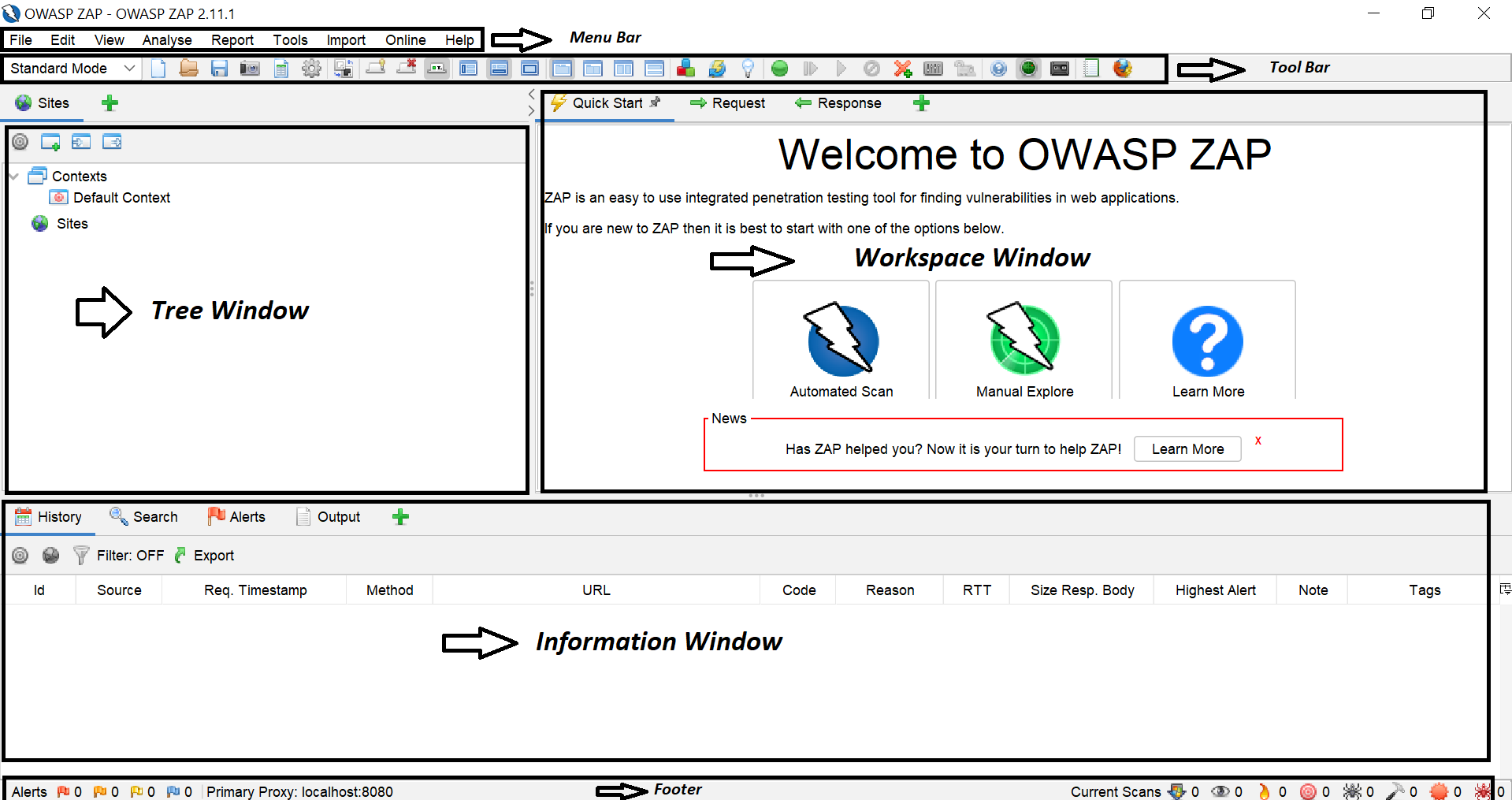Take a session snapshot with the camera icon

click(x=250, y=69)
